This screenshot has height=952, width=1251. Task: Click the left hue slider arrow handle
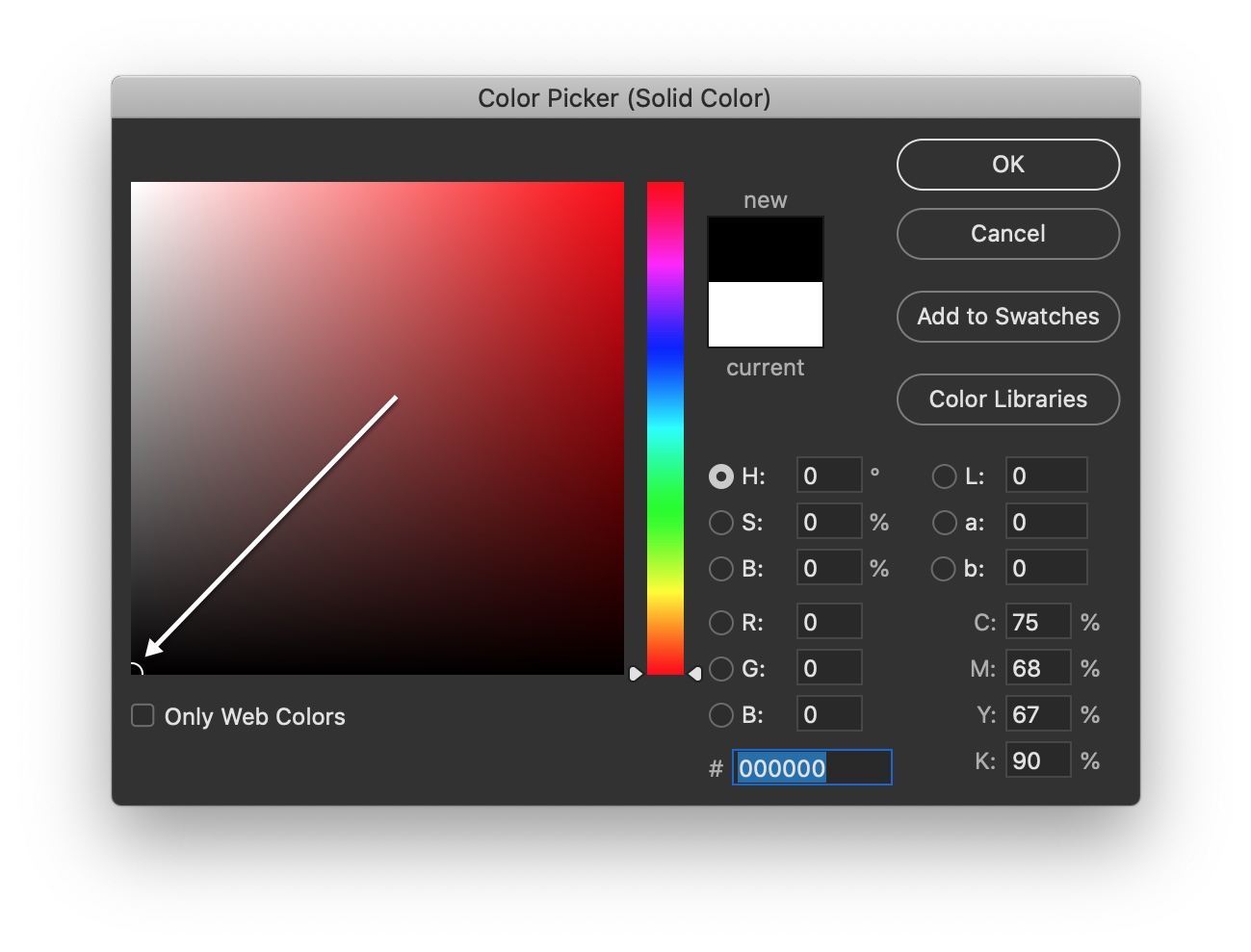(636, 674)
